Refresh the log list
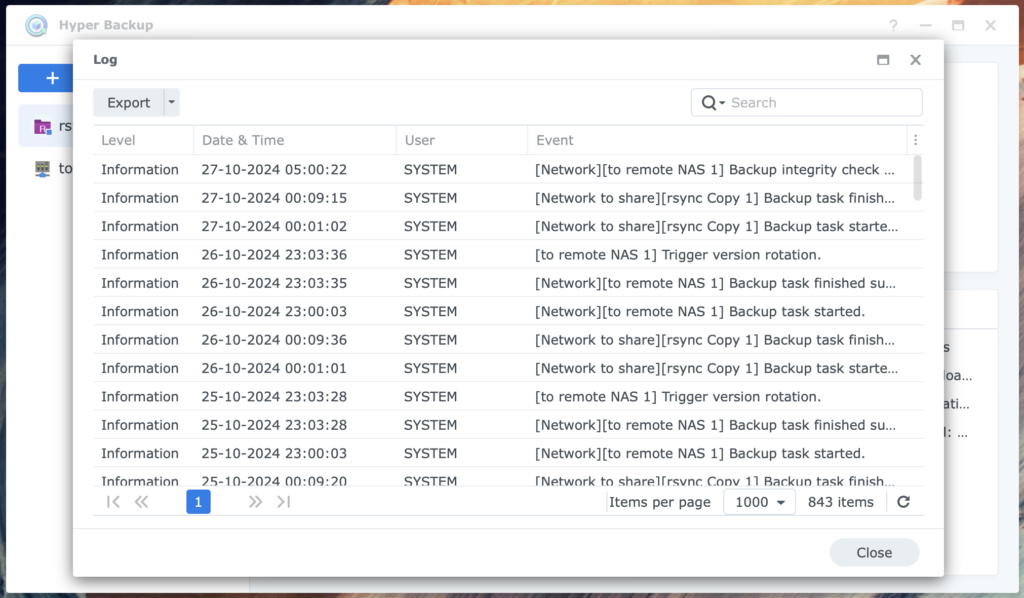 [x=903, y=501]
